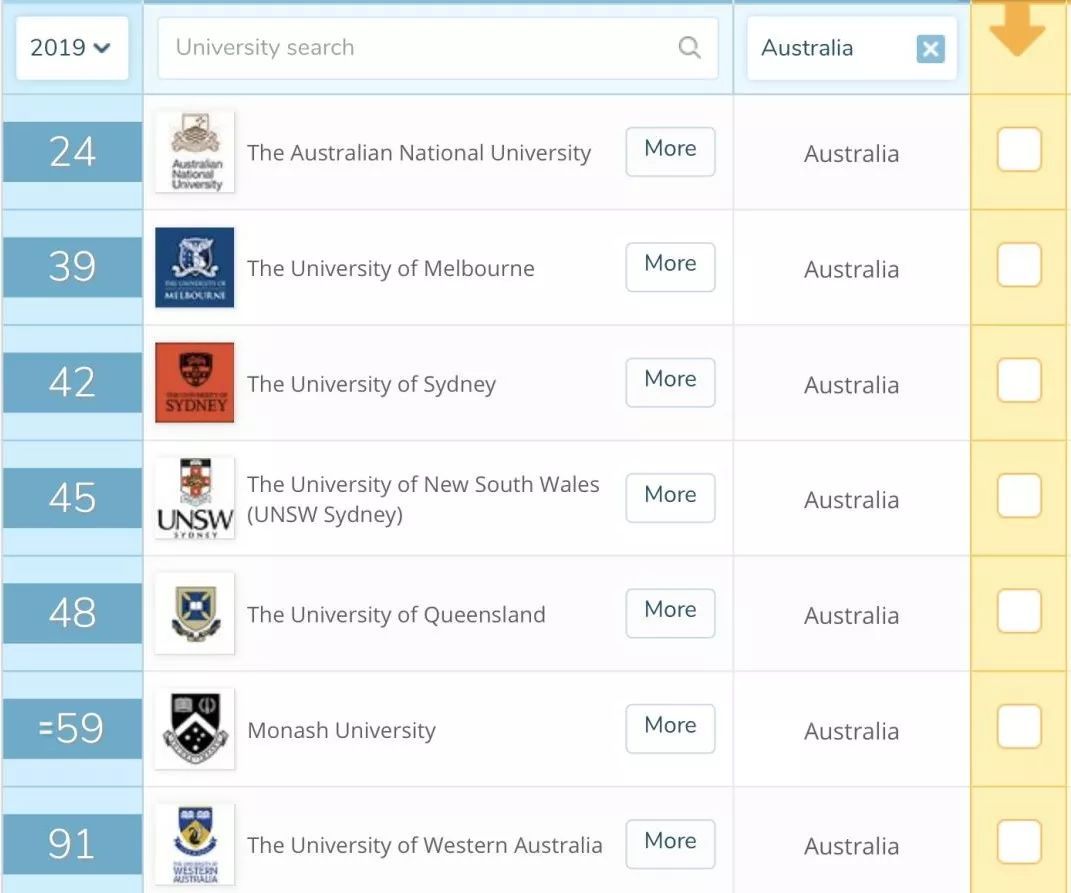Image resolution: width=1071 pixels, height=893 pixels.
Task: Tick the Australian National University row checkbox
Action: (x=1018, y=149)
